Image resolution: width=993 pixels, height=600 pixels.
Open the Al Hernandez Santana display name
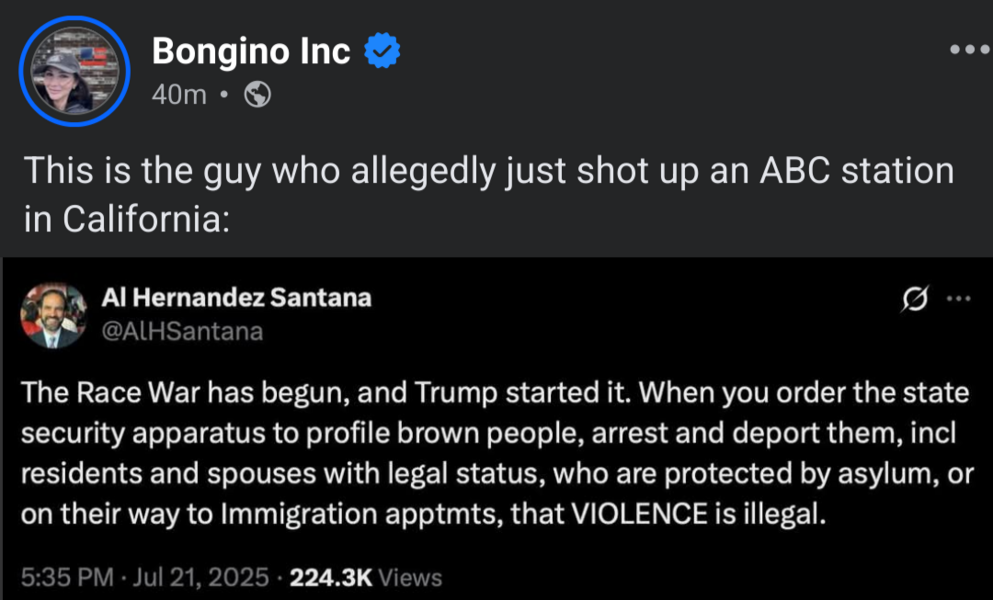pos(237,297)
